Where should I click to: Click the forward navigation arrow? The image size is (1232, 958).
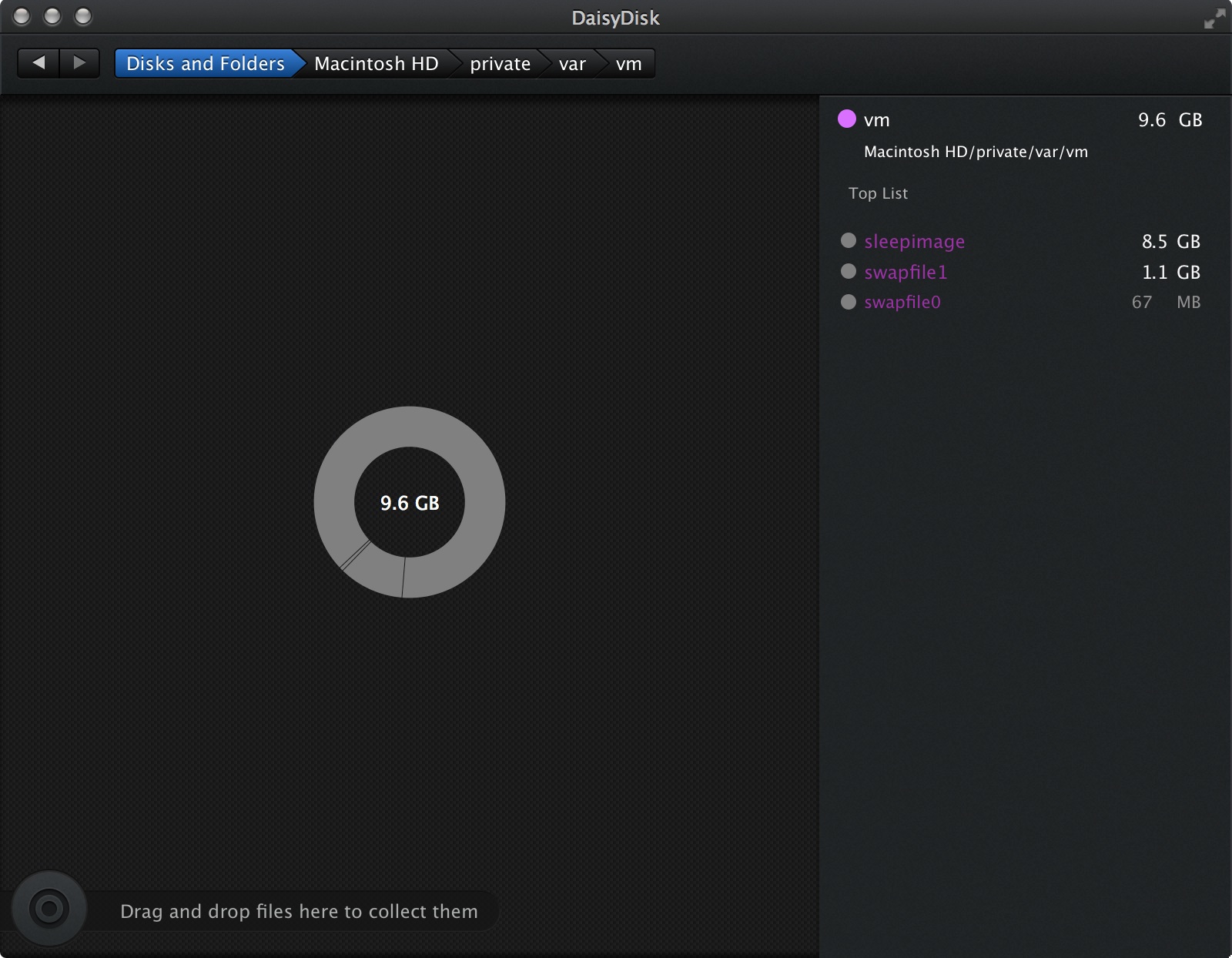(x=79, y=63)
